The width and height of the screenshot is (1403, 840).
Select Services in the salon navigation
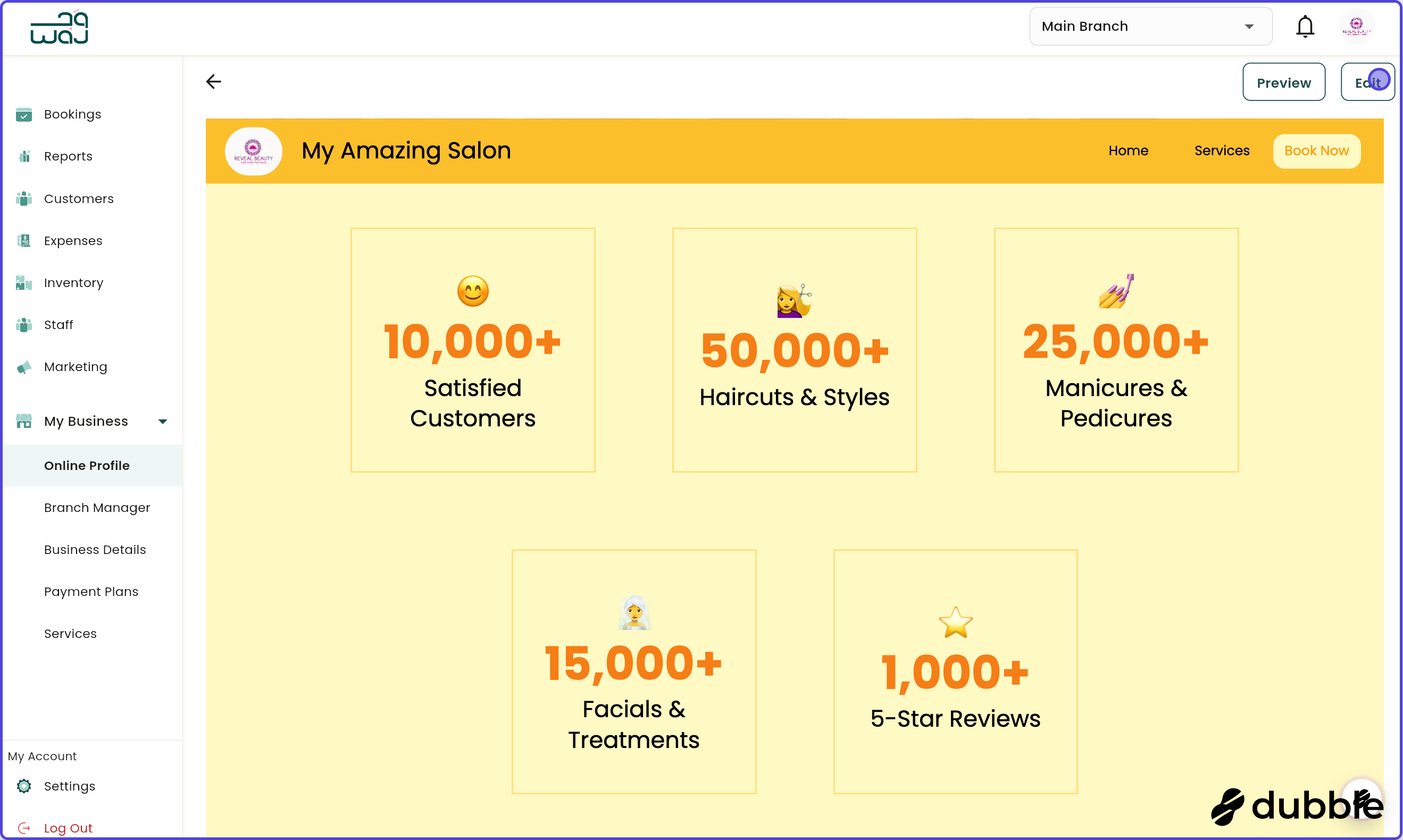click(1222, 150)
